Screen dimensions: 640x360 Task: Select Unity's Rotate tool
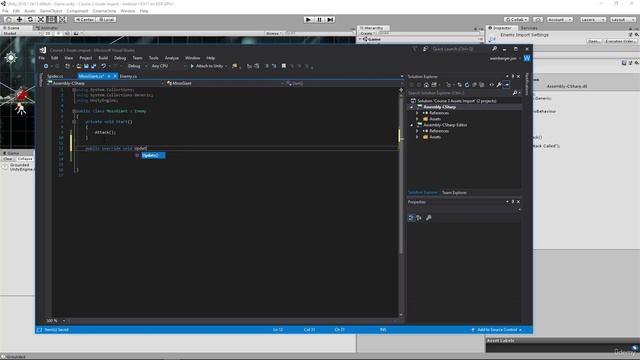[x=30, y=20]
